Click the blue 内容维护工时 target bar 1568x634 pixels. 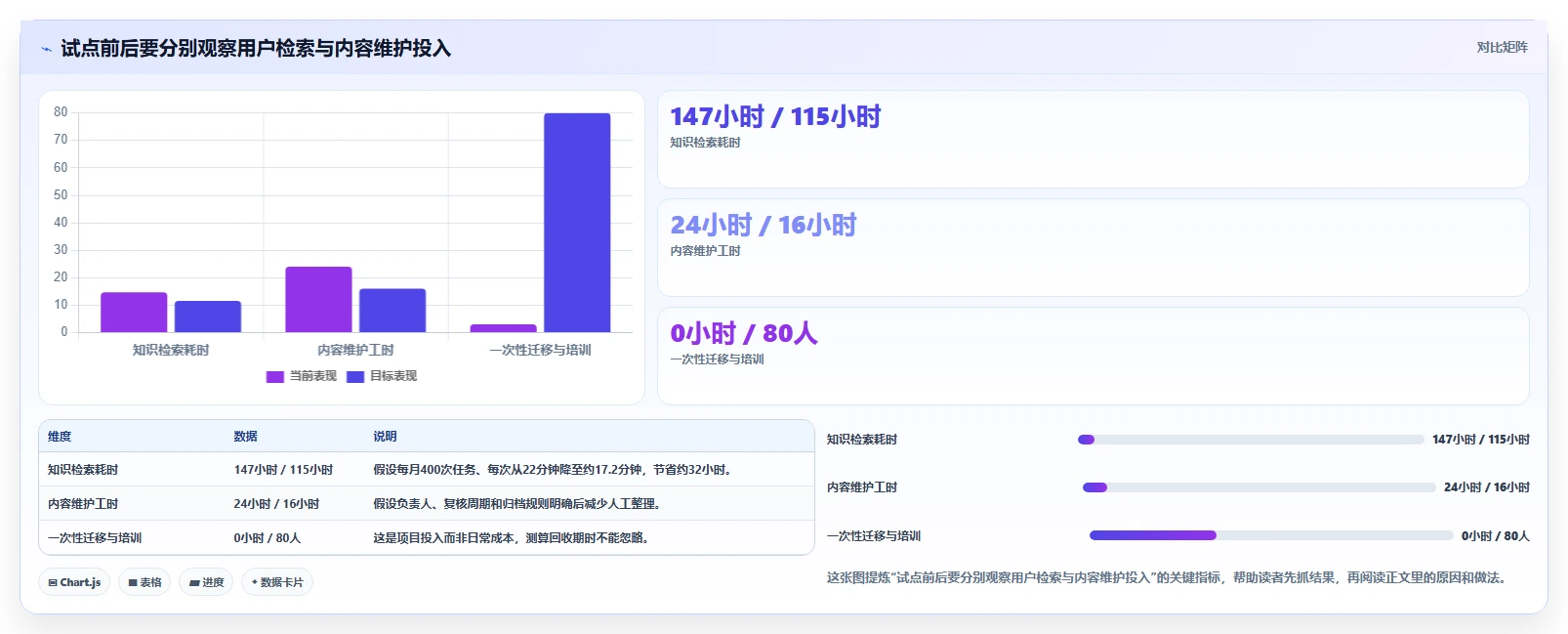pyautogui.click(x=392, y=311)
